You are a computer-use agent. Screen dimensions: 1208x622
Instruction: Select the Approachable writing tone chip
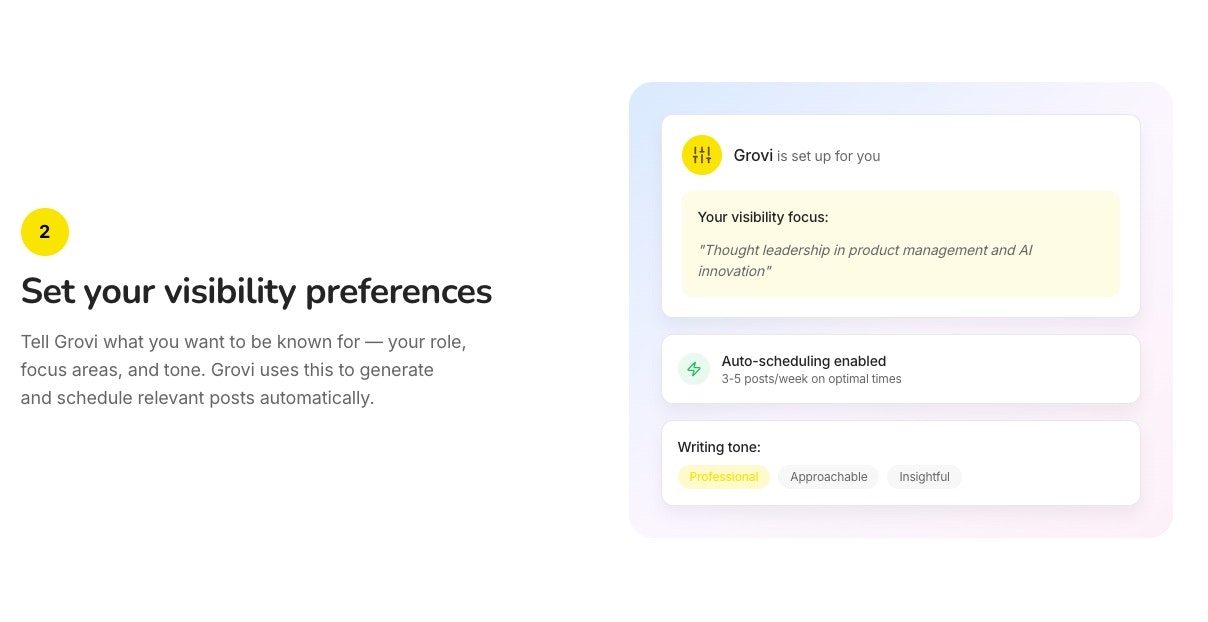click(828, 477)
